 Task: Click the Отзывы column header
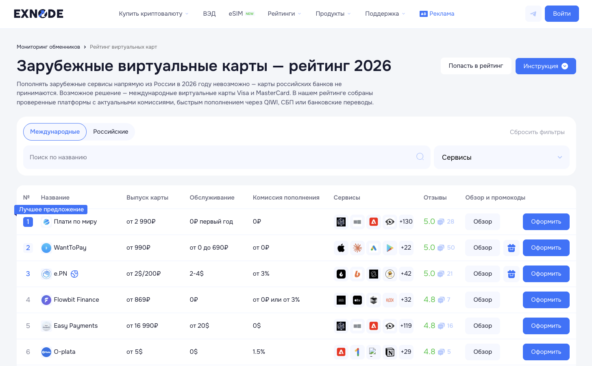point(435,198)
